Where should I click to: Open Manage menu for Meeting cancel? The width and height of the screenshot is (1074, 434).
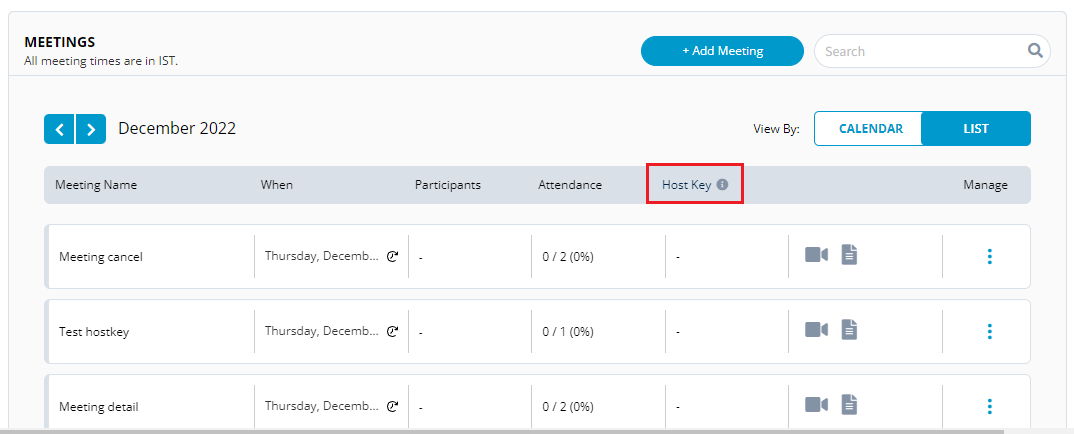(989, 256)
